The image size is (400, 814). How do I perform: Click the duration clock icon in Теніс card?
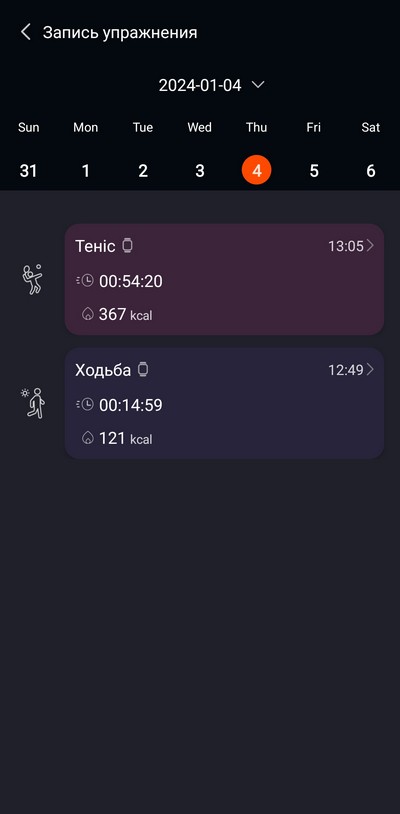[x=85, y=281]
